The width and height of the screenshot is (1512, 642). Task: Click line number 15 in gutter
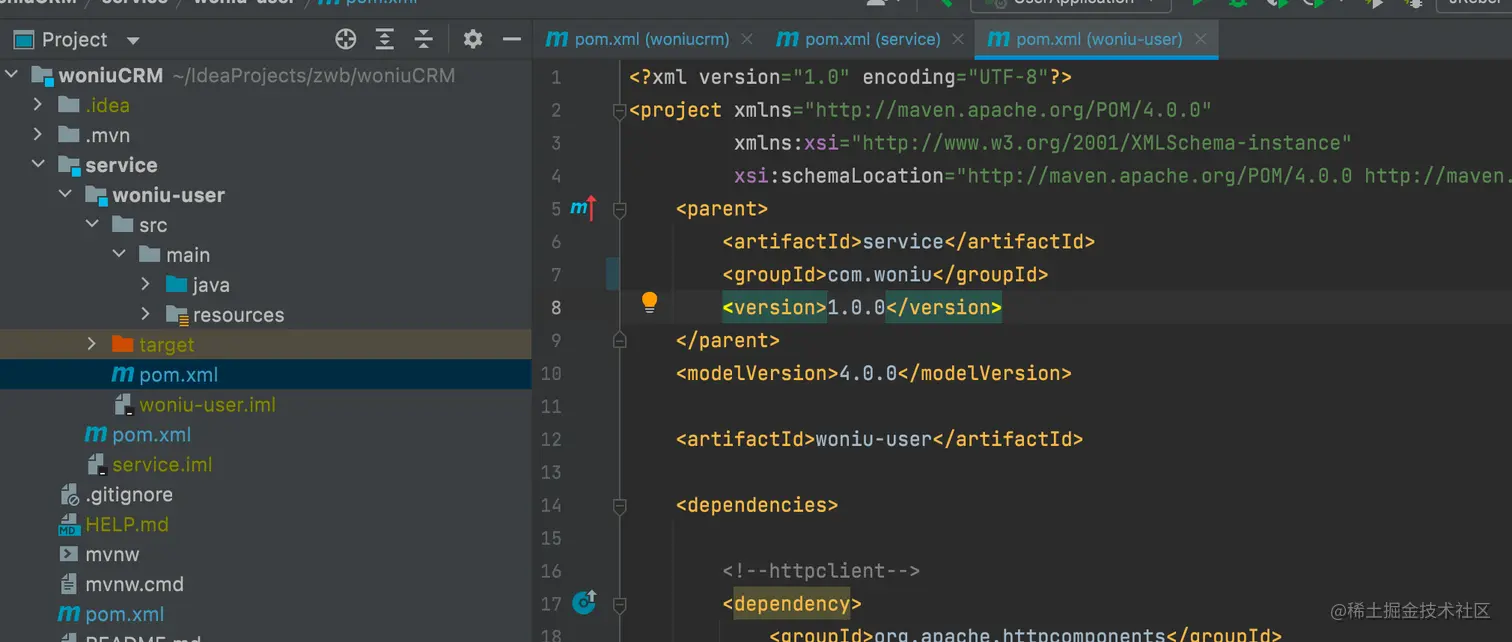(x=551, y=538)
